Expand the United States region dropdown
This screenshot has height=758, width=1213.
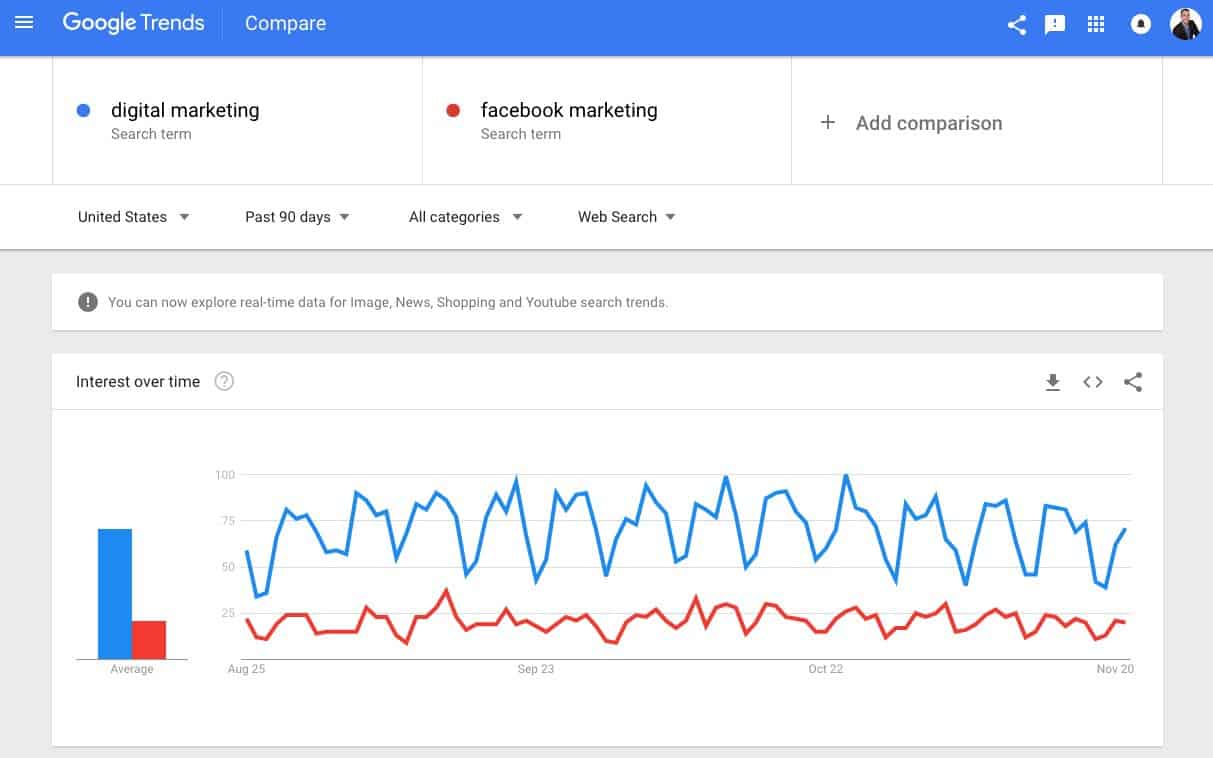(x=134, y=217)
